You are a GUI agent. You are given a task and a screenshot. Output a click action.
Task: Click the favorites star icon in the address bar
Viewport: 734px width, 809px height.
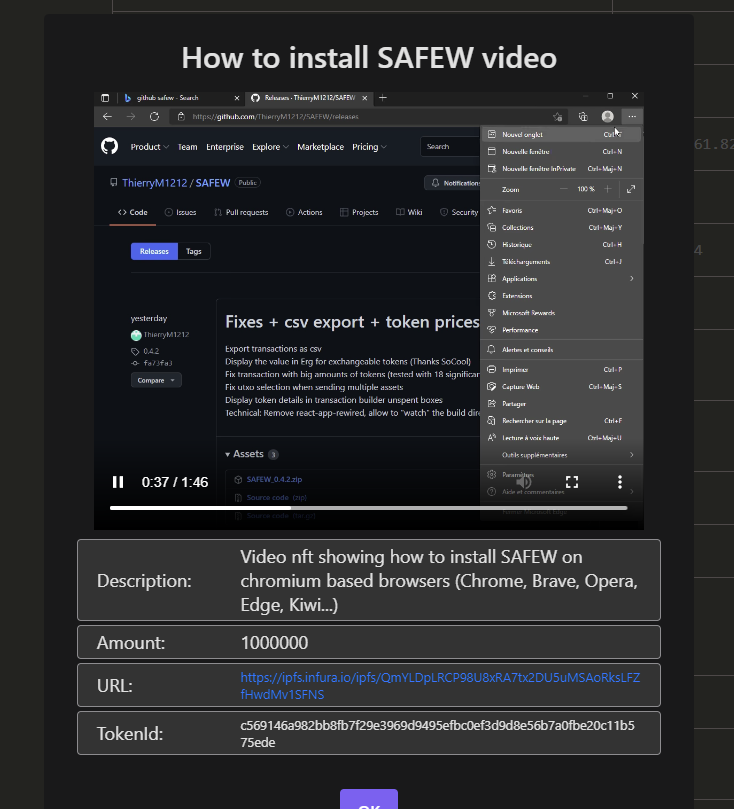point(558,117)
